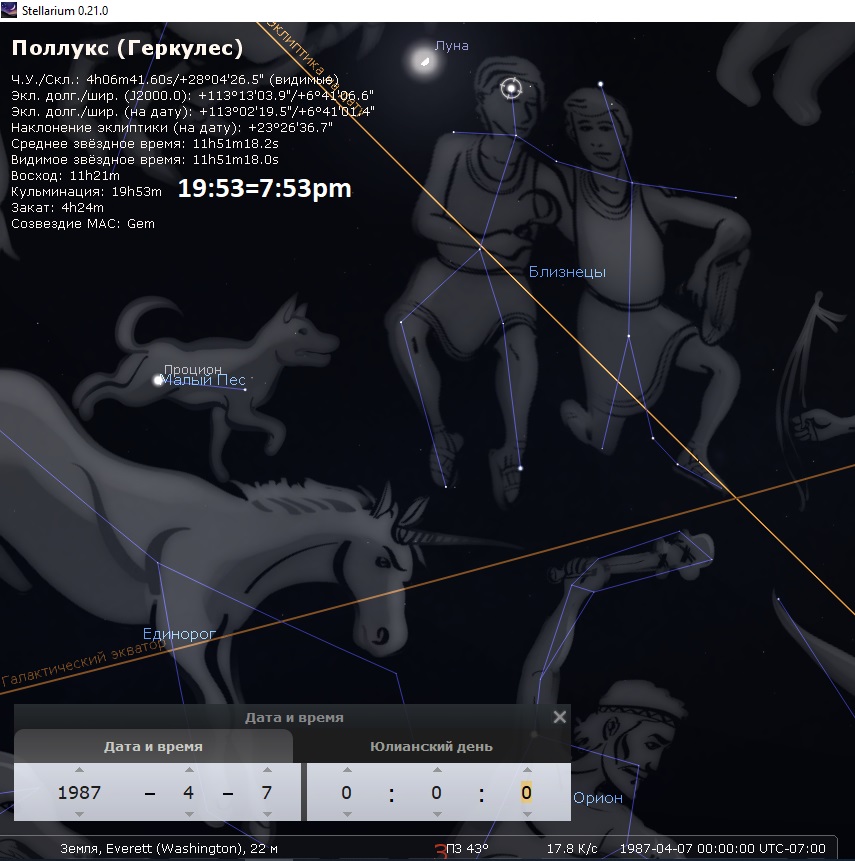Click the Видимое звёздное время line
Screen dimensions: 855x861
pos(145,160)
